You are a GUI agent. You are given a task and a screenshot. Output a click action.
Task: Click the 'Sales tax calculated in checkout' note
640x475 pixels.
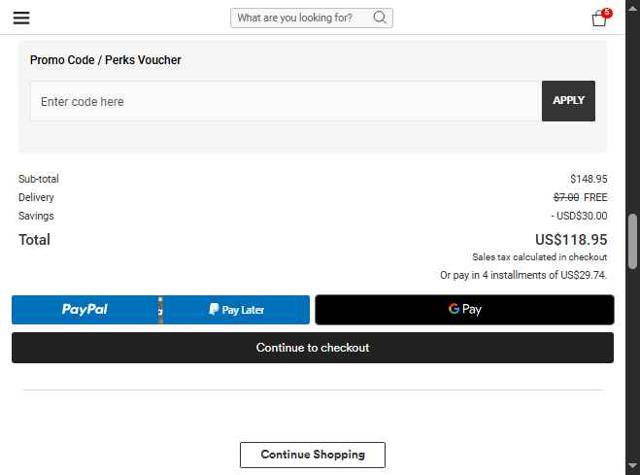539,257
